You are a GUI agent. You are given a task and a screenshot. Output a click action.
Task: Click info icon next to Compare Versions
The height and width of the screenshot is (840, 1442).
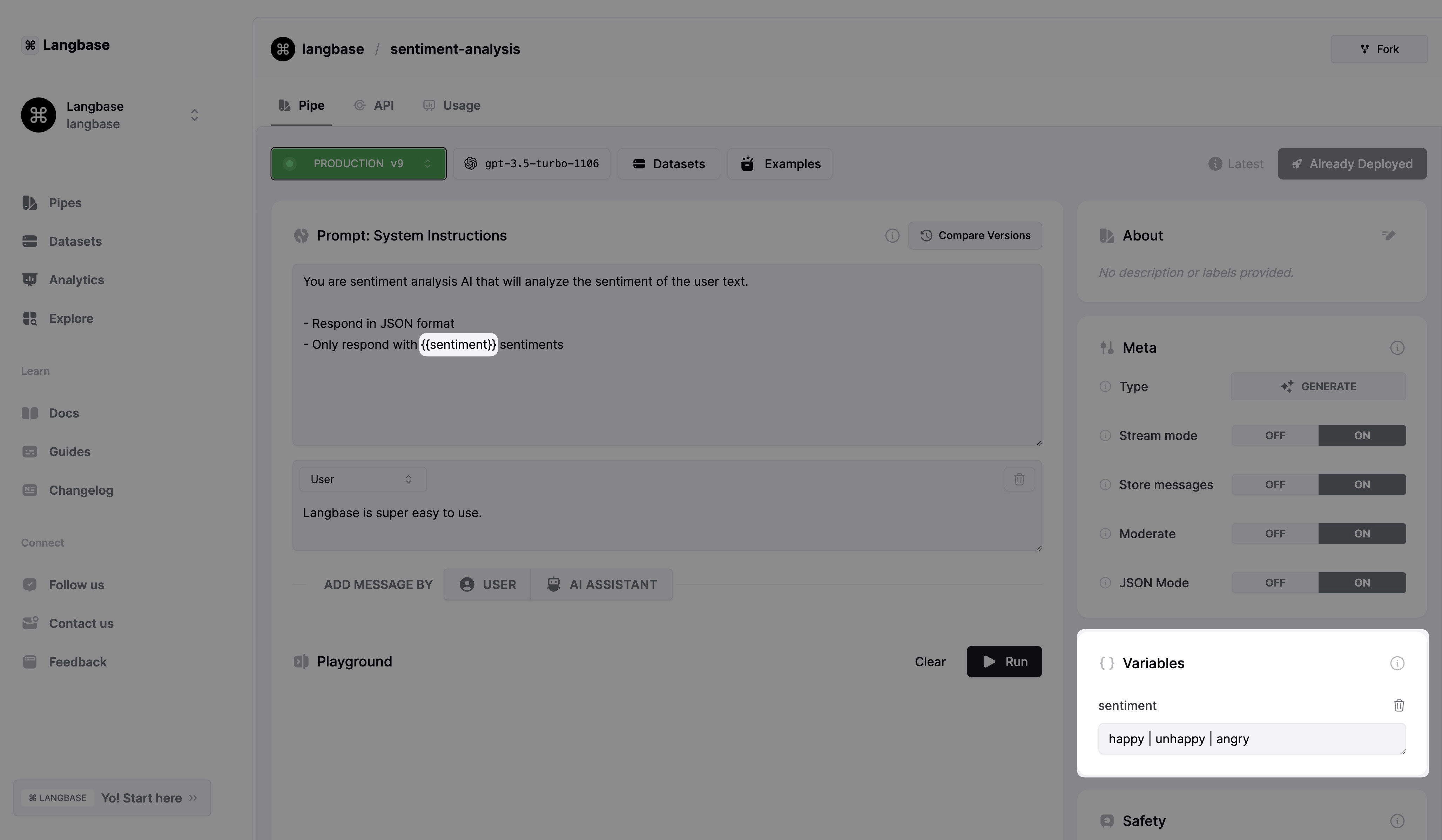[x=891, y=236]
